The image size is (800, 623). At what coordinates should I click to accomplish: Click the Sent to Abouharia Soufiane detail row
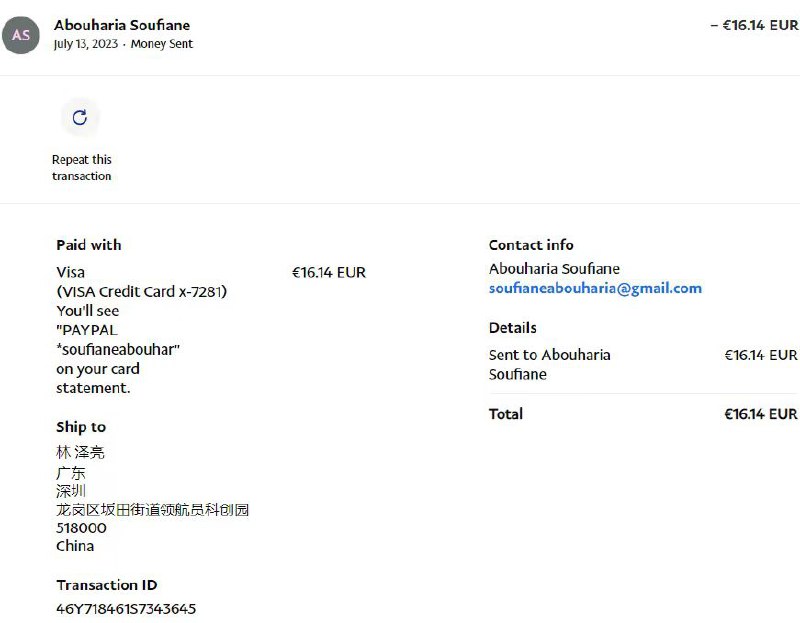(549, 364)
